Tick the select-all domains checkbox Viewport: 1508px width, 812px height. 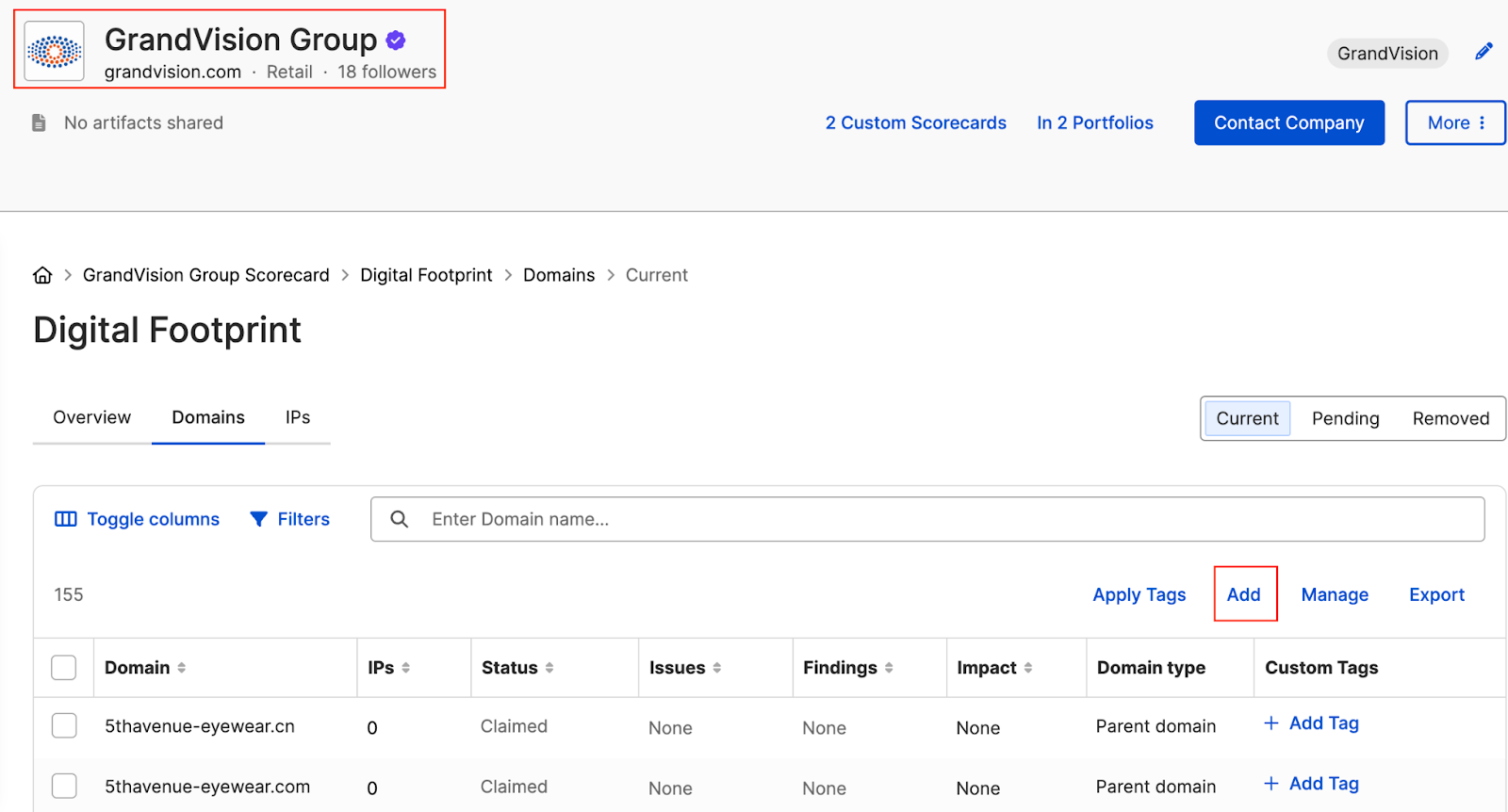tap(64, 667)
